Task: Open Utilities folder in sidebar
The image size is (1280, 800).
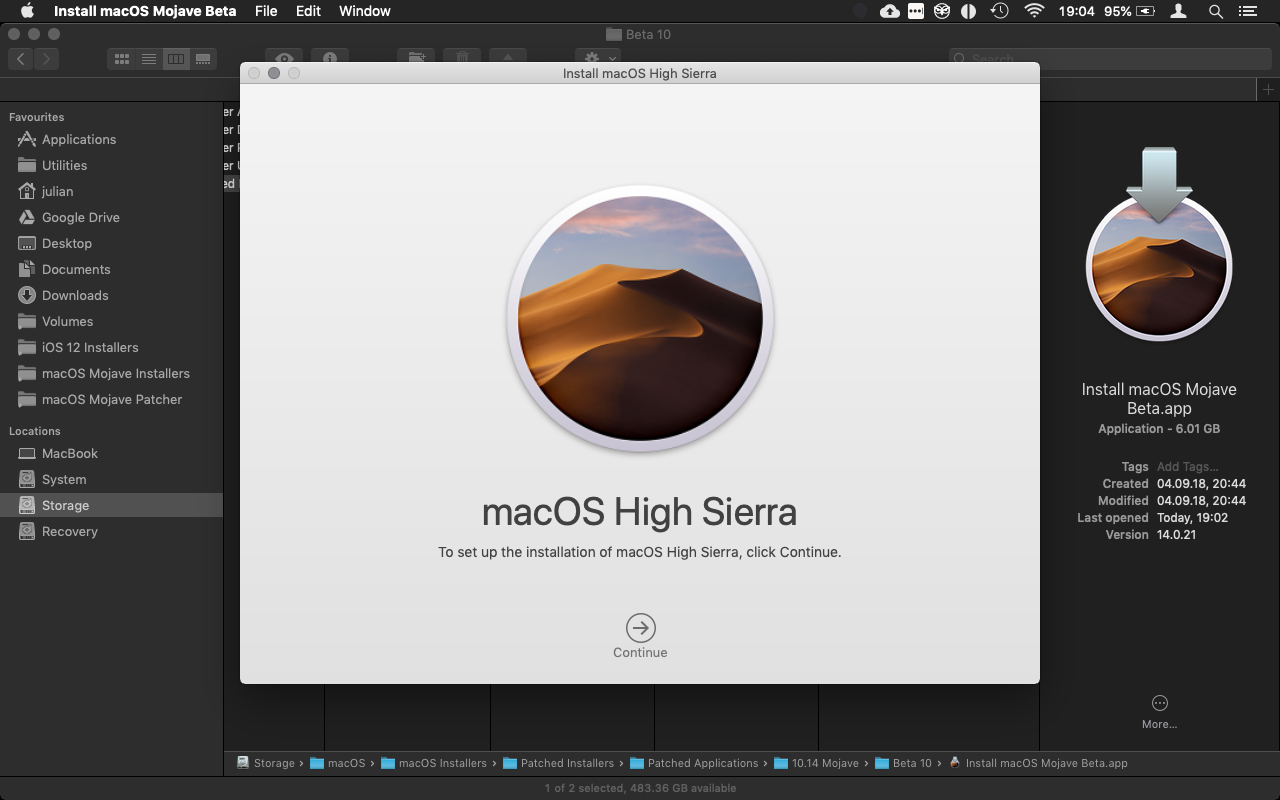Action: click(x=64, y=165)
